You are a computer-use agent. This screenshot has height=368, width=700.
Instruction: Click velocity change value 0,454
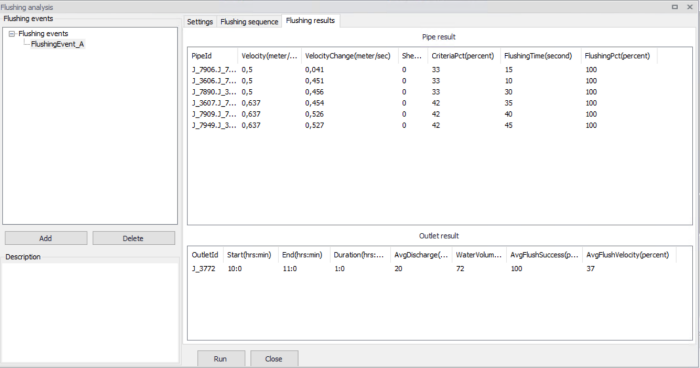click(314, 103)
